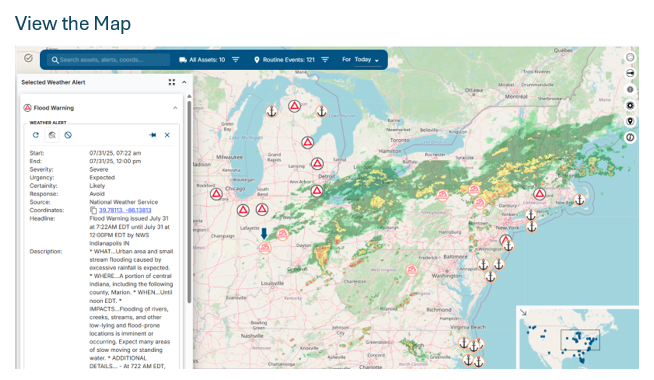This screenshot has width=654, height=380.
Task: Click the National Weather Service source text
Action: coord(123,202)
